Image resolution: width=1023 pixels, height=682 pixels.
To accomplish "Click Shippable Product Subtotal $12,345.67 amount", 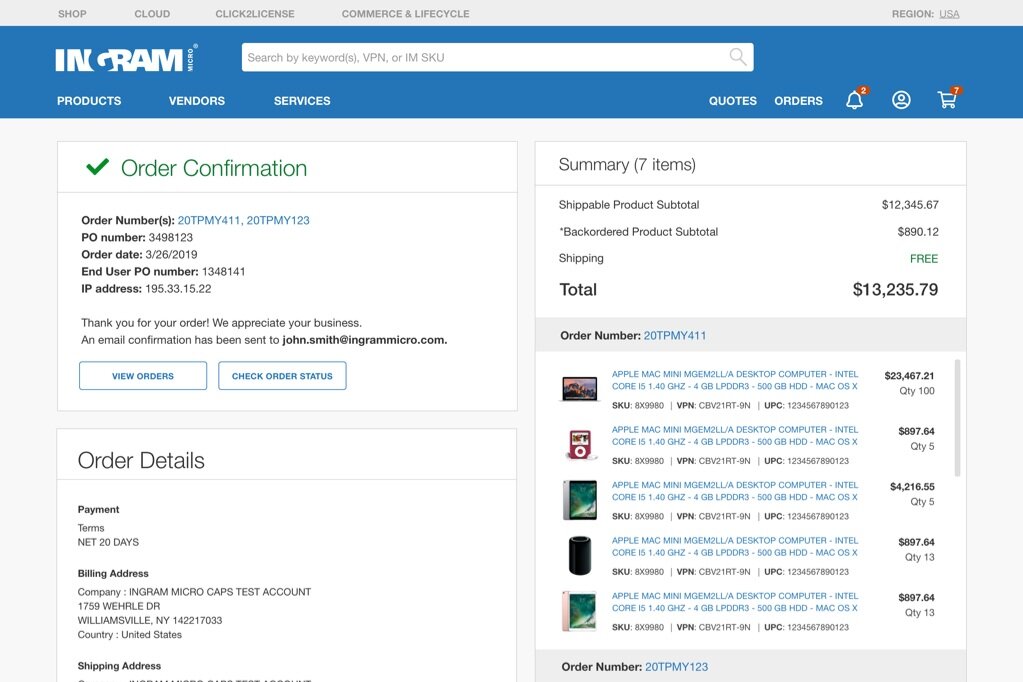I will click(910, 205).
